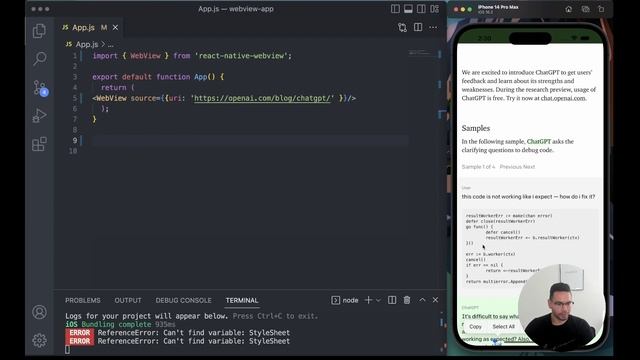Toggle the primary sidebar layout icon

coord(395,9)
